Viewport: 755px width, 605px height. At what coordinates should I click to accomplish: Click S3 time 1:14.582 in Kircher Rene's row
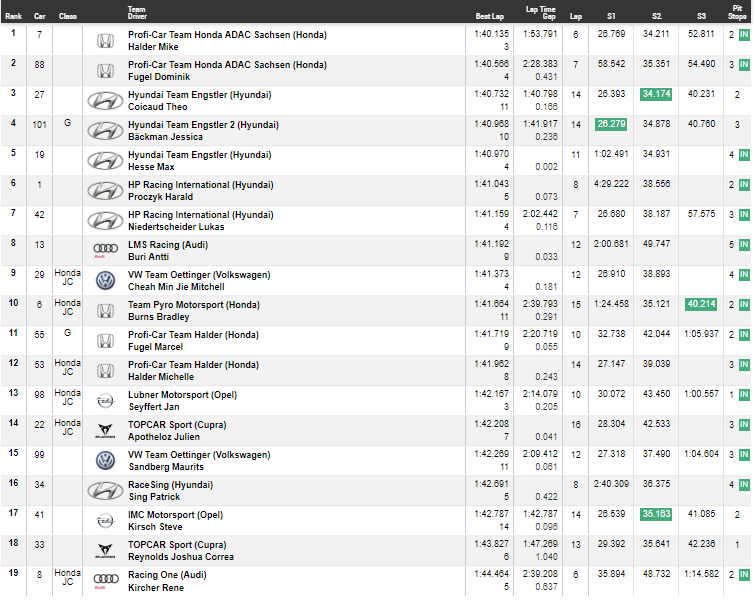pyautogui.click(x=701, y=574)
